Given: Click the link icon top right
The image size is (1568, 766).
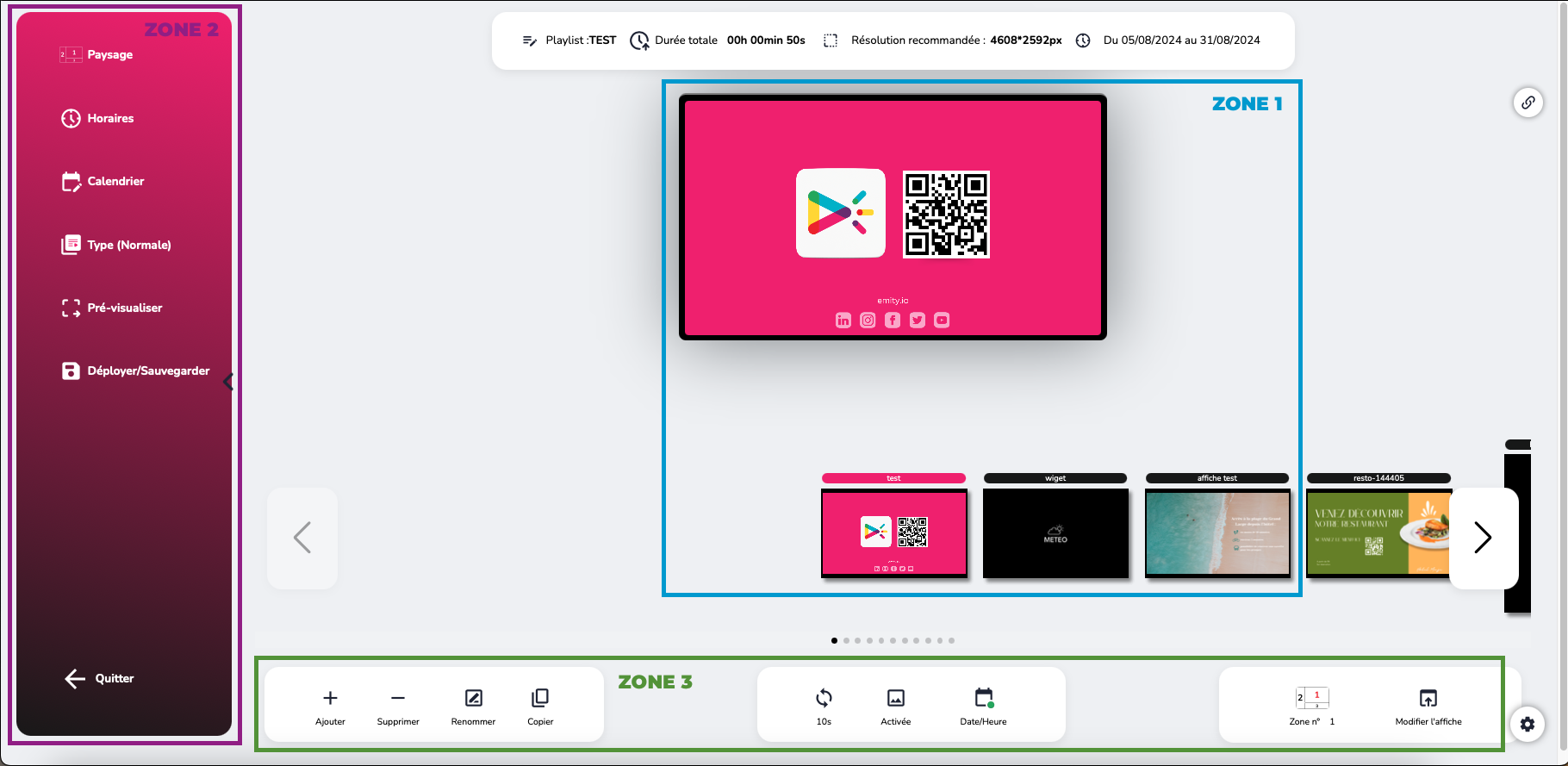Looking at the screenshot, I should tap(1528, 103).
